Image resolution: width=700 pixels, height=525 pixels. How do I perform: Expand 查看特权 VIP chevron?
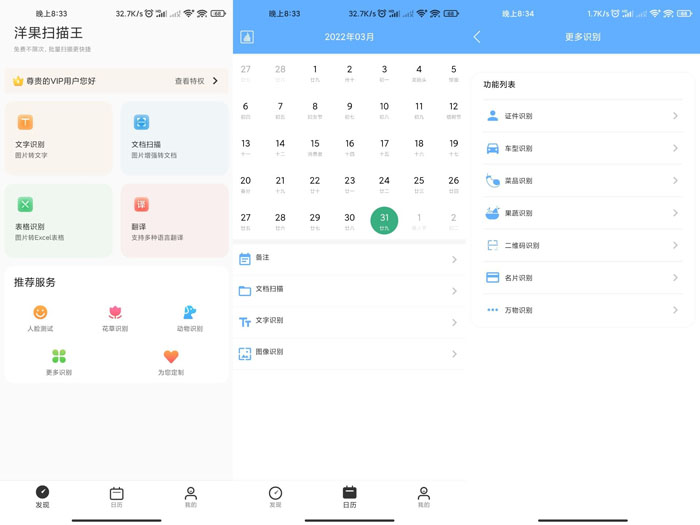click(x=216, y=81)
